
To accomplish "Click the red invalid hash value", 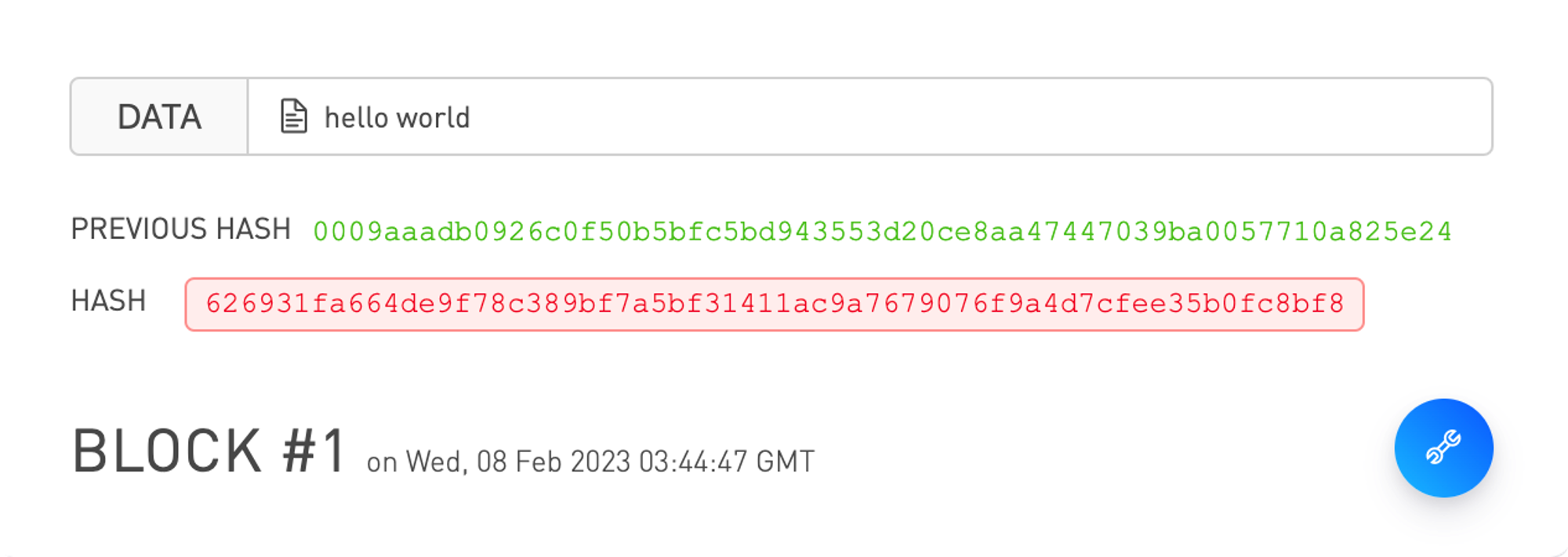I will click(x=775, y=303).
